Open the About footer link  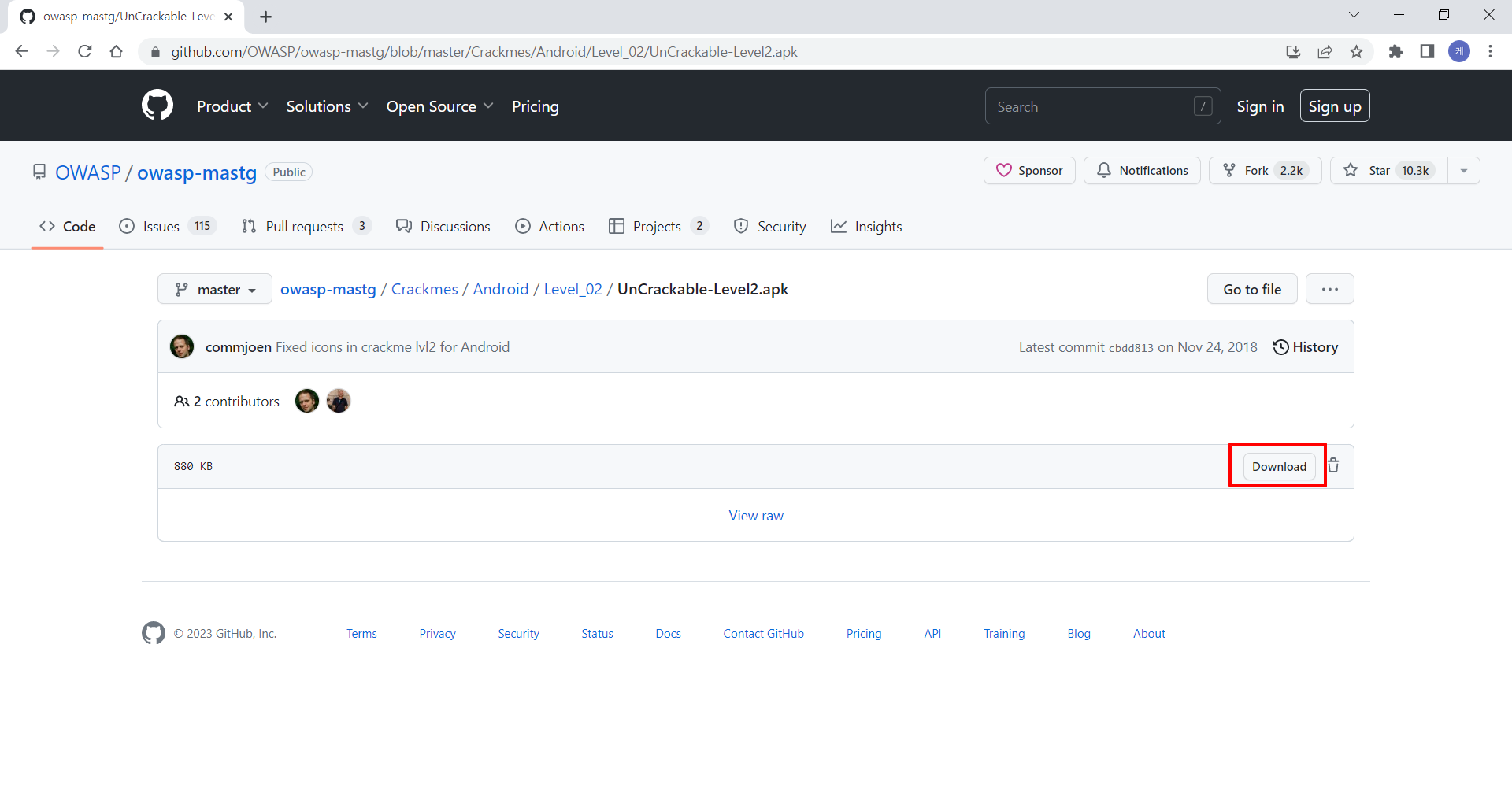1149,634
